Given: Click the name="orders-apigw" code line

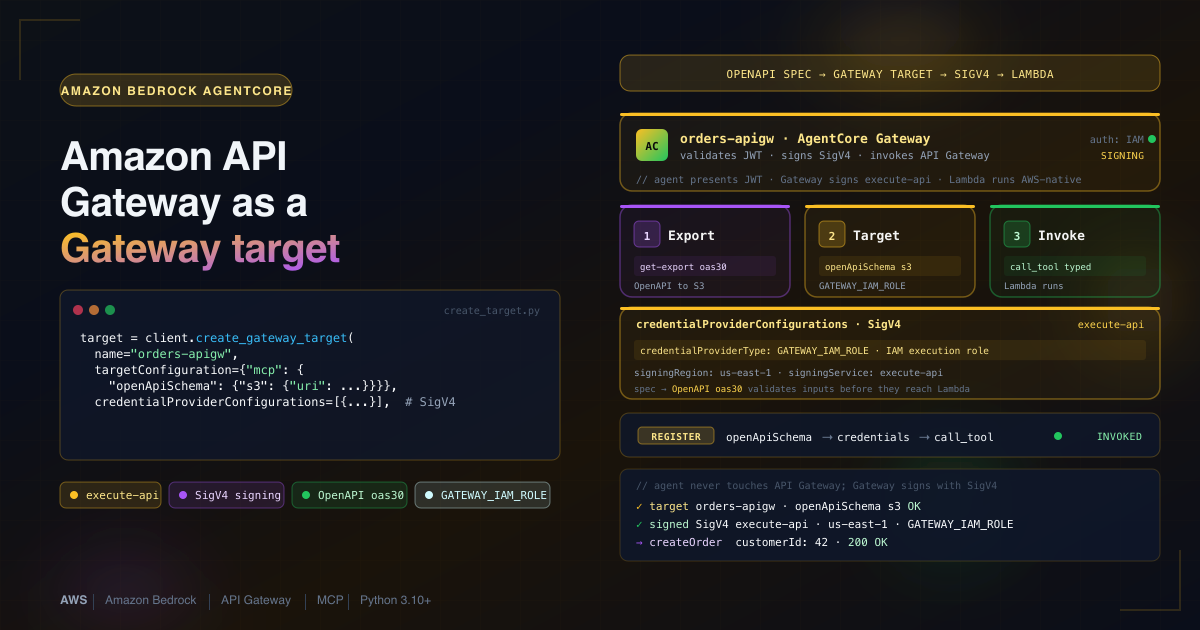Looking at the screenshot, I should click(x=165, y=354).
